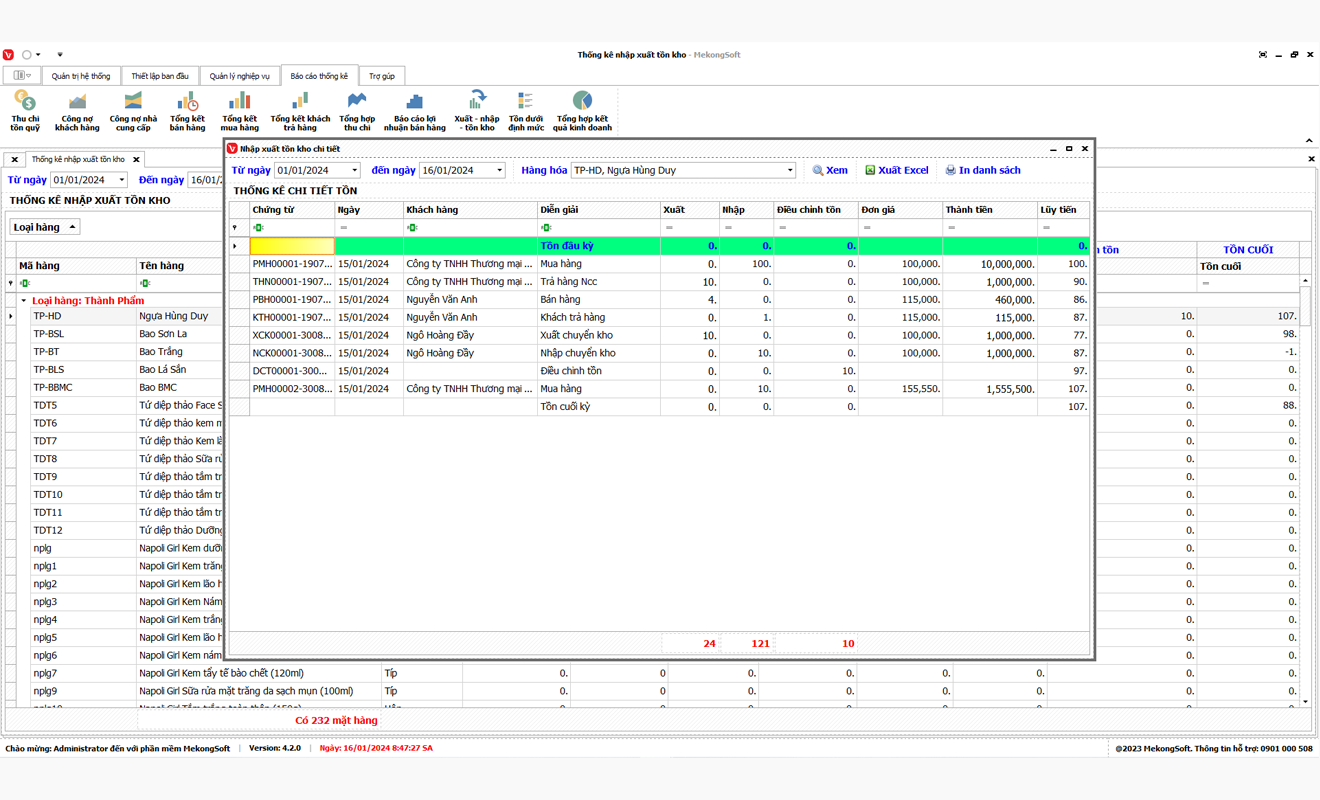
Task: Select the PMH00002 Mua hàng row
Action: click(x=660, y=389)
